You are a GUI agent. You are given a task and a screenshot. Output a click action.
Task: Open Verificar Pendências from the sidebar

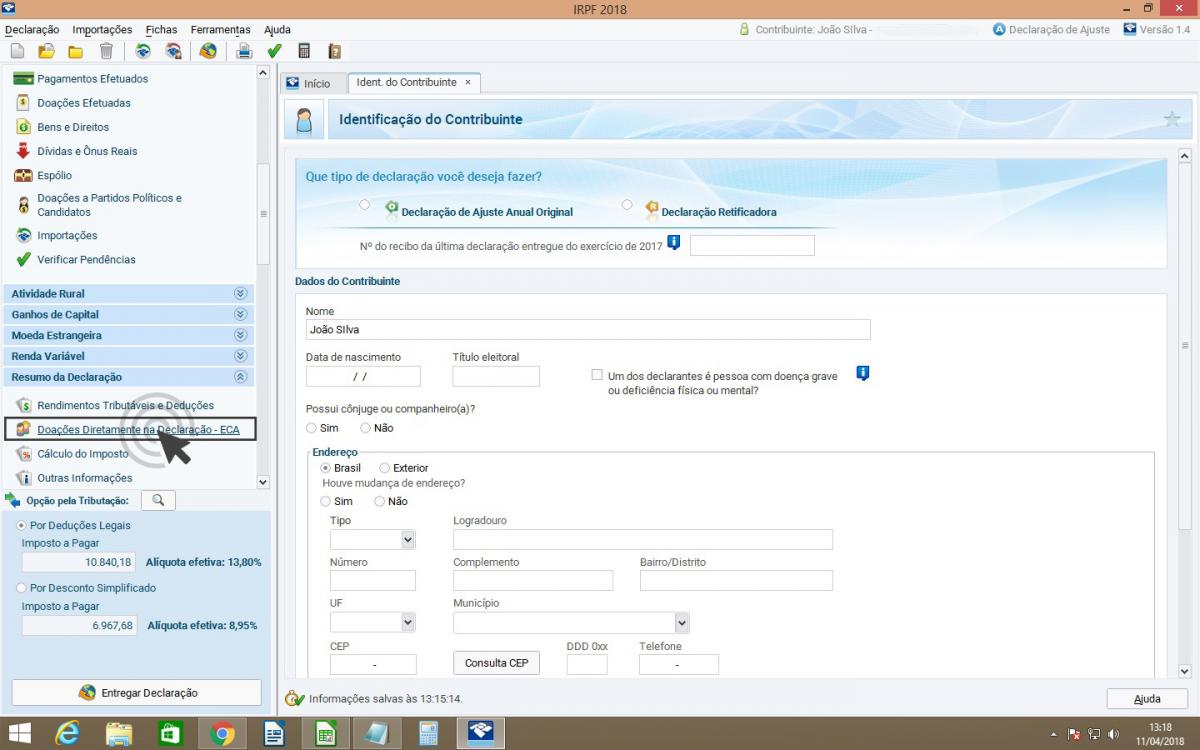(x=86, y=259)
